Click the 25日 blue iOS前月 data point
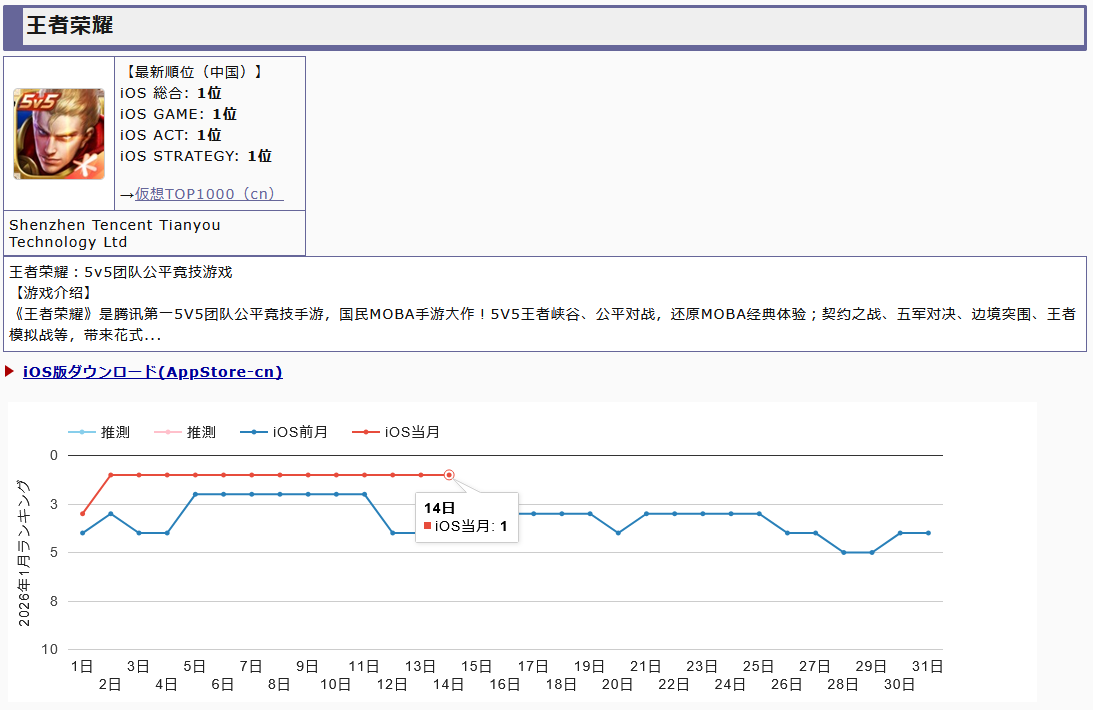1093x710 pixels. point(759,514)
